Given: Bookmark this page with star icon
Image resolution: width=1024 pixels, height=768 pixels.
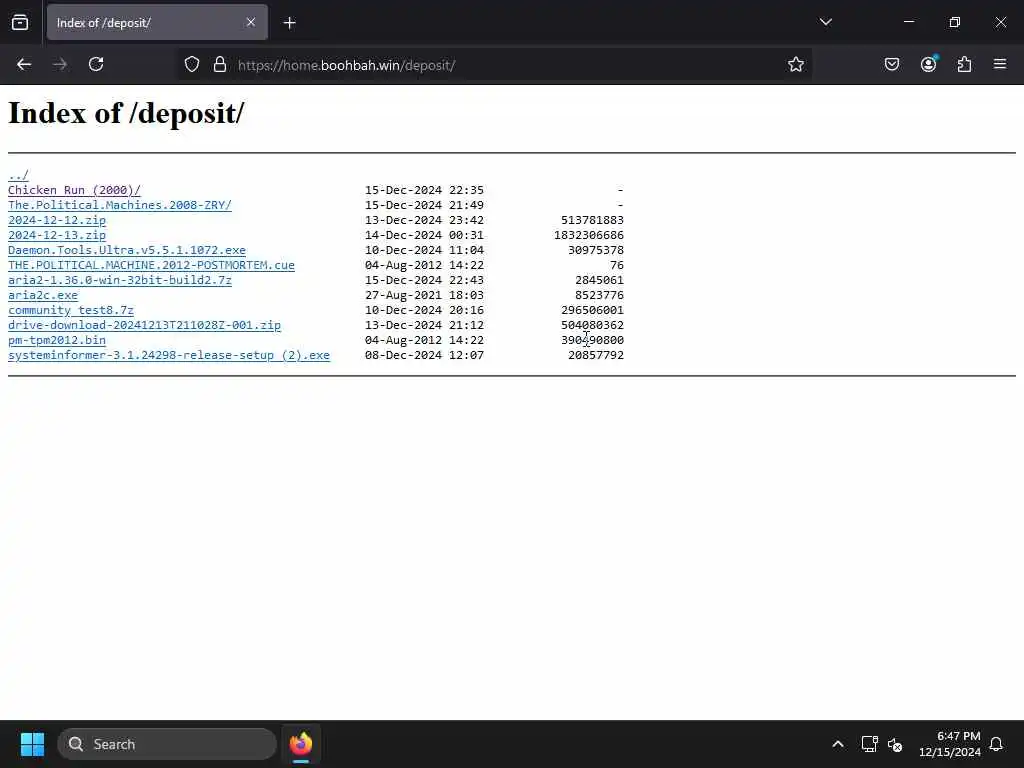Looking at the screenshot, I should [x=795, y=65].
